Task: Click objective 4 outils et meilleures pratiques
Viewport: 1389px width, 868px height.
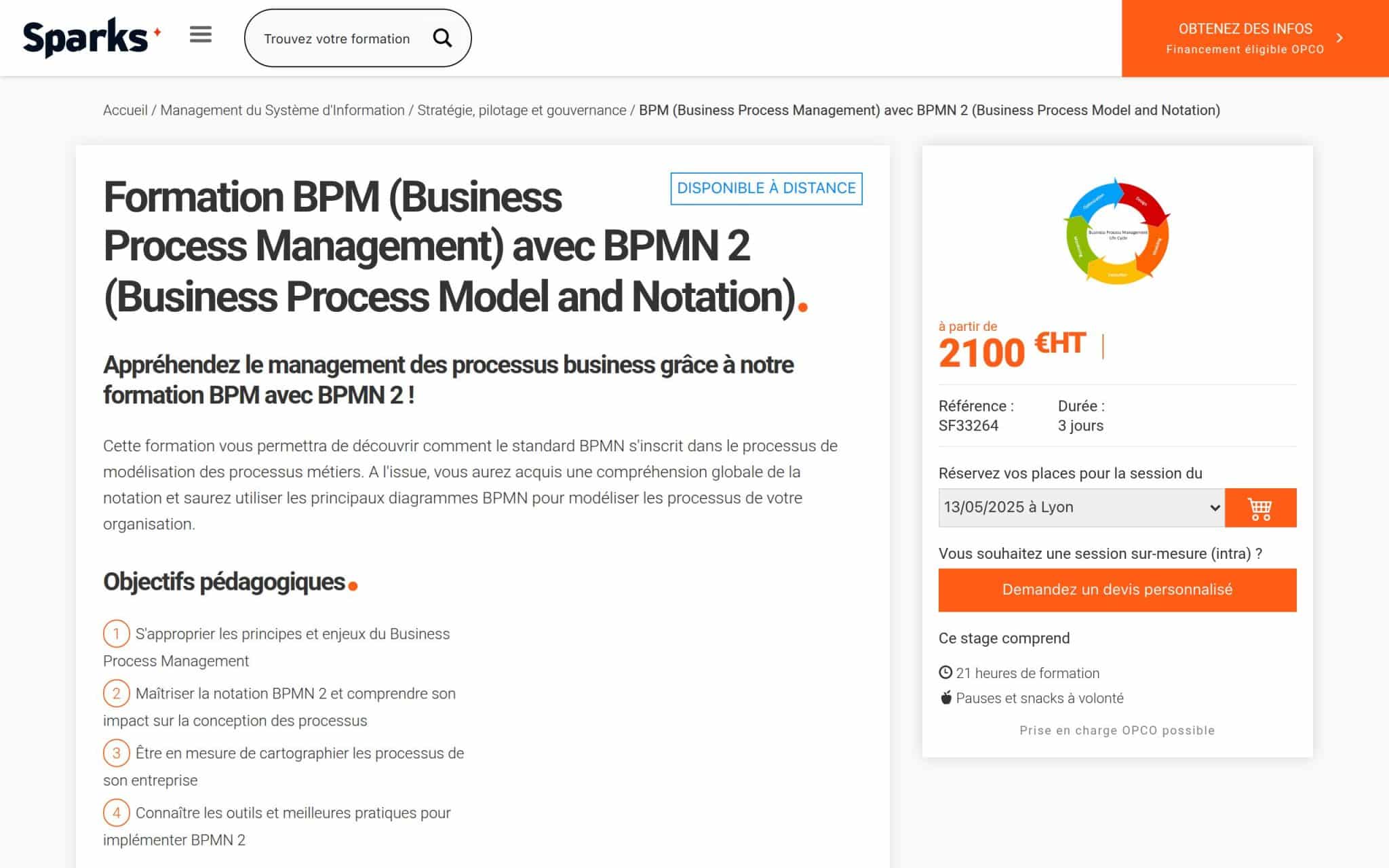Action: (277, 826)
